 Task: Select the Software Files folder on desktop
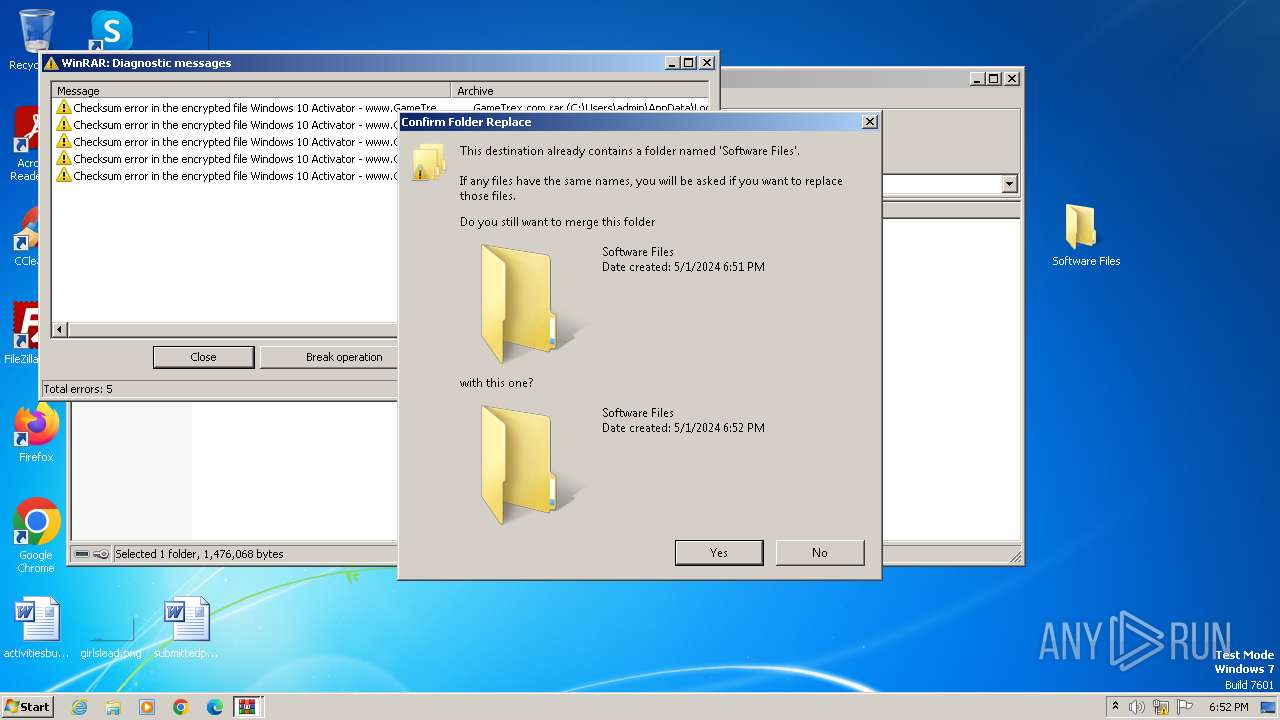tap(1086, 235)
